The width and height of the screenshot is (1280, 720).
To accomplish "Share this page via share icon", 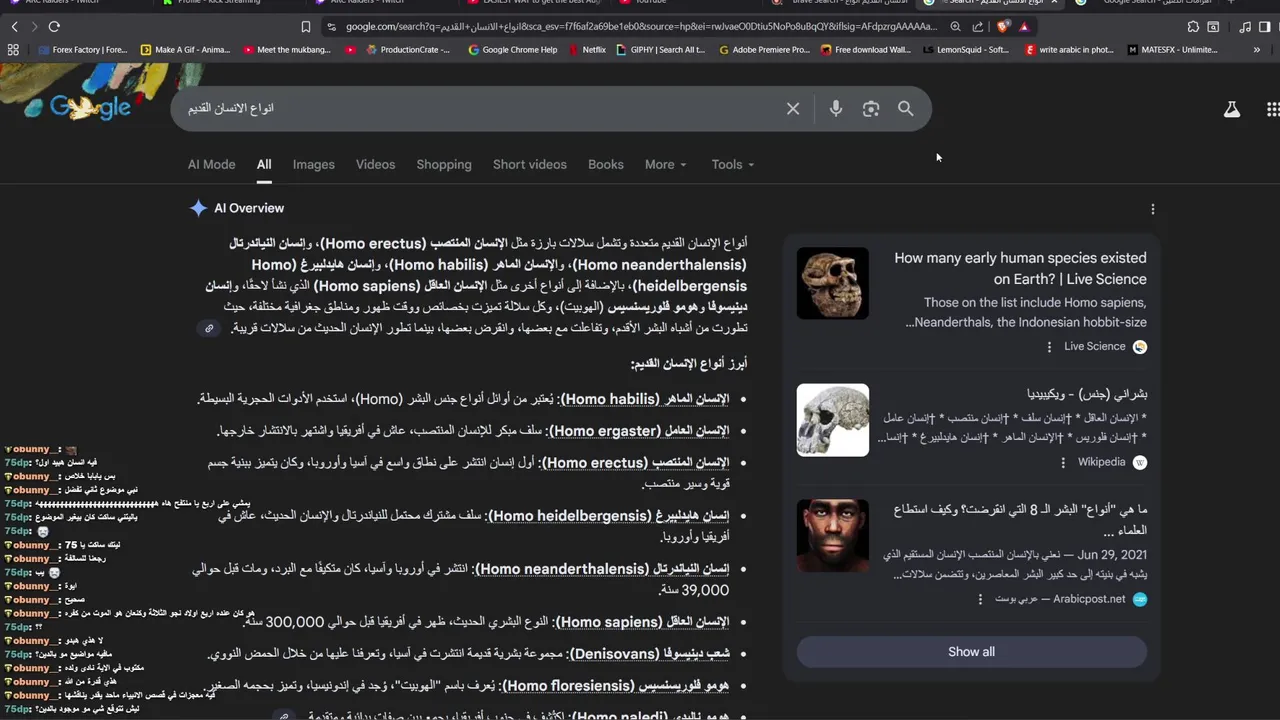I will [978, 27].
